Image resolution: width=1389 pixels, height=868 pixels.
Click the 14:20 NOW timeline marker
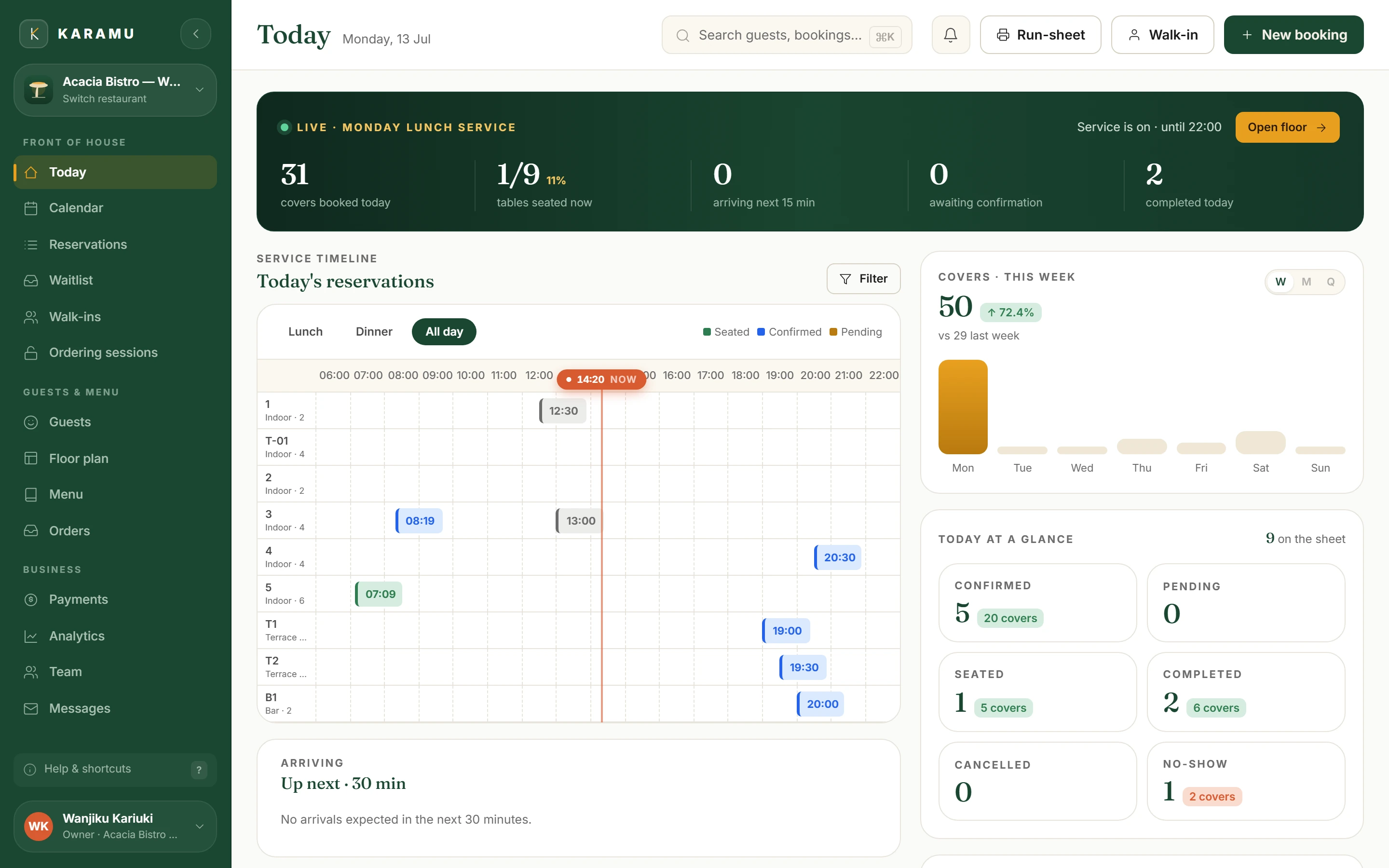[601, 380]
